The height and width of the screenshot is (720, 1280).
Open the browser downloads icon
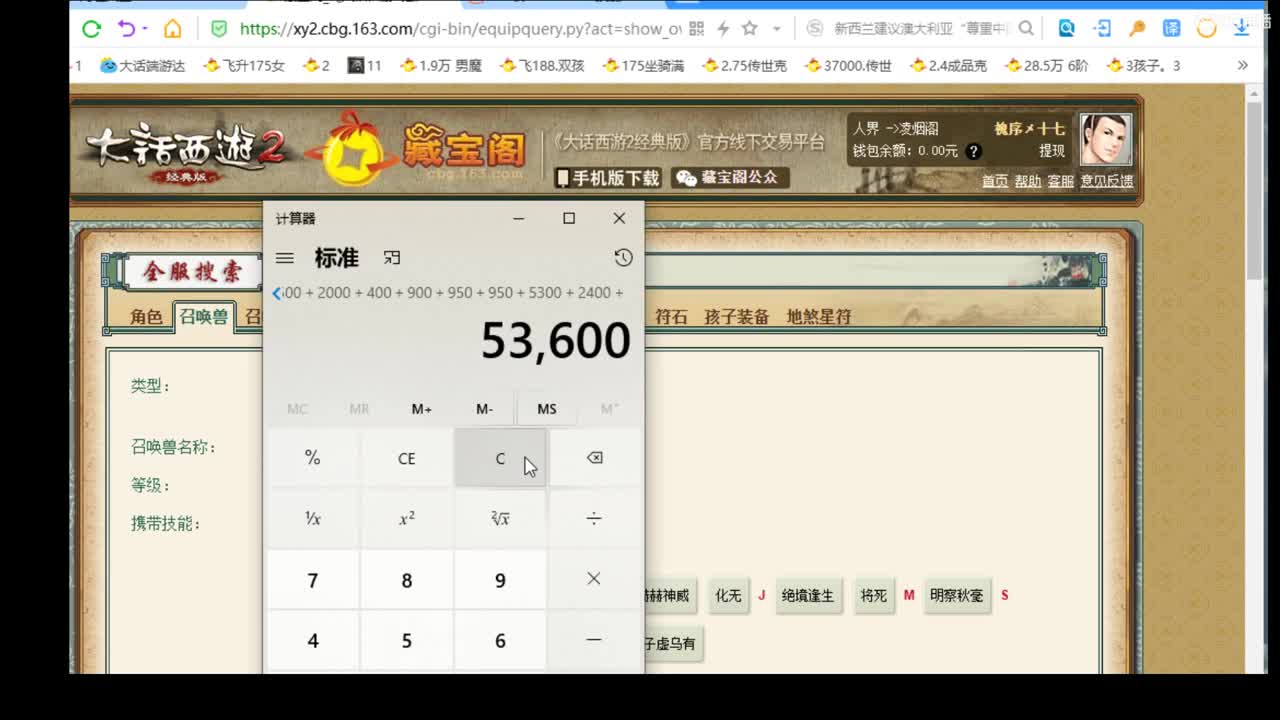coord(1242,28)
